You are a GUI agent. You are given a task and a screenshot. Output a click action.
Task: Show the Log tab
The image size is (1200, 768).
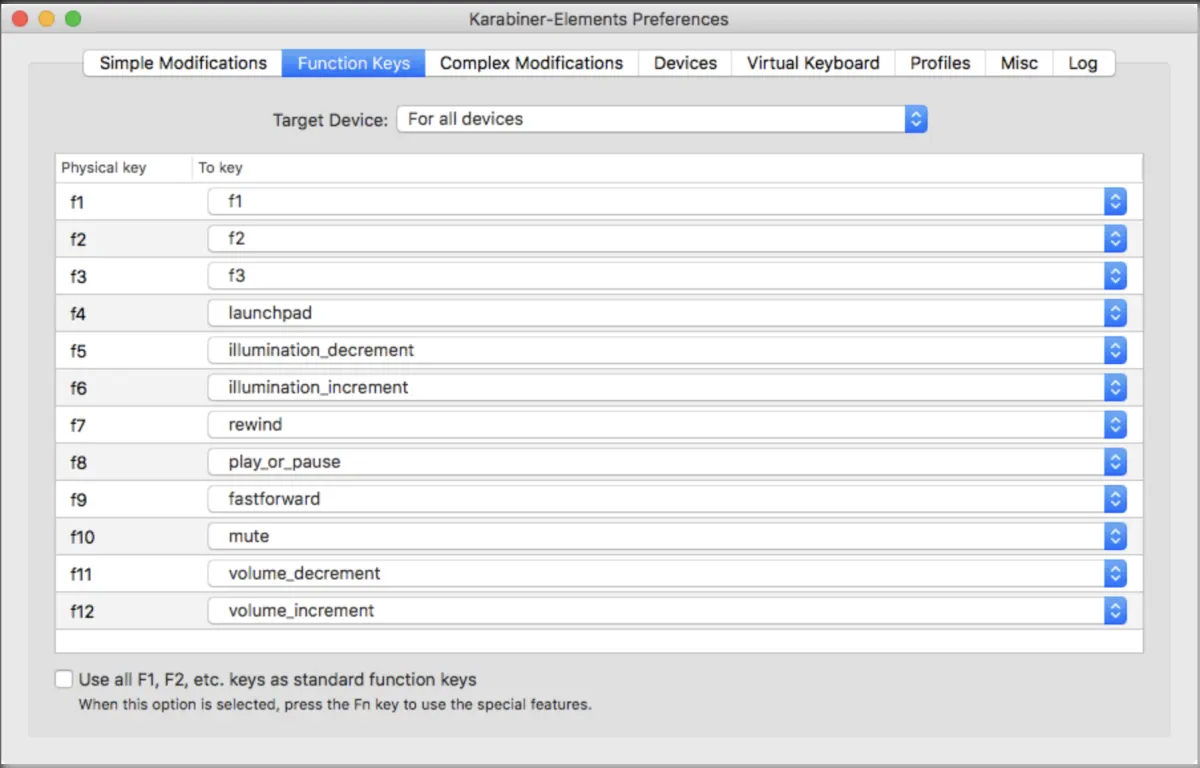click(1083, 63)
